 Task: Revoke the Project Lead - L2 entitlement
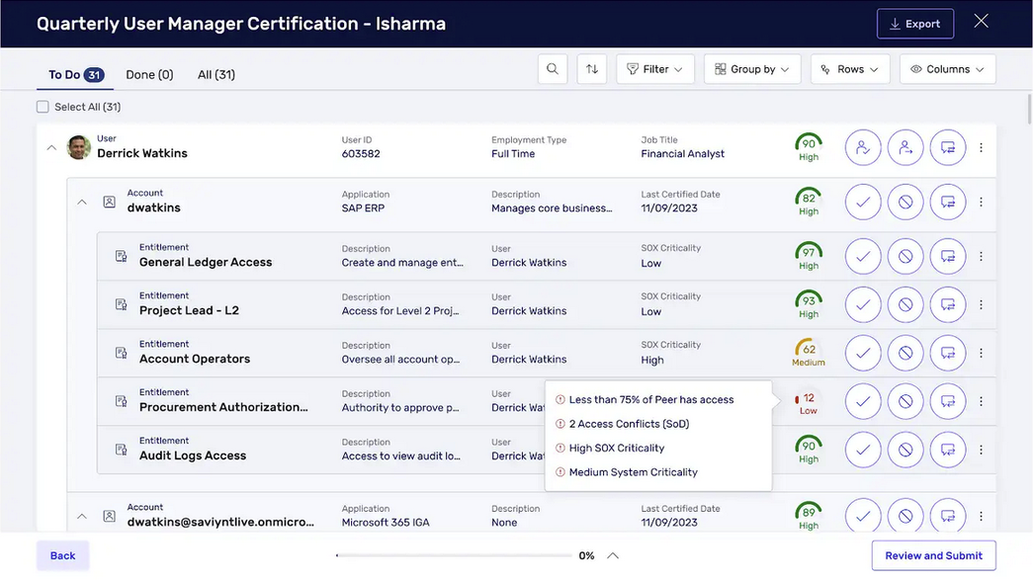tap(905, 304)
